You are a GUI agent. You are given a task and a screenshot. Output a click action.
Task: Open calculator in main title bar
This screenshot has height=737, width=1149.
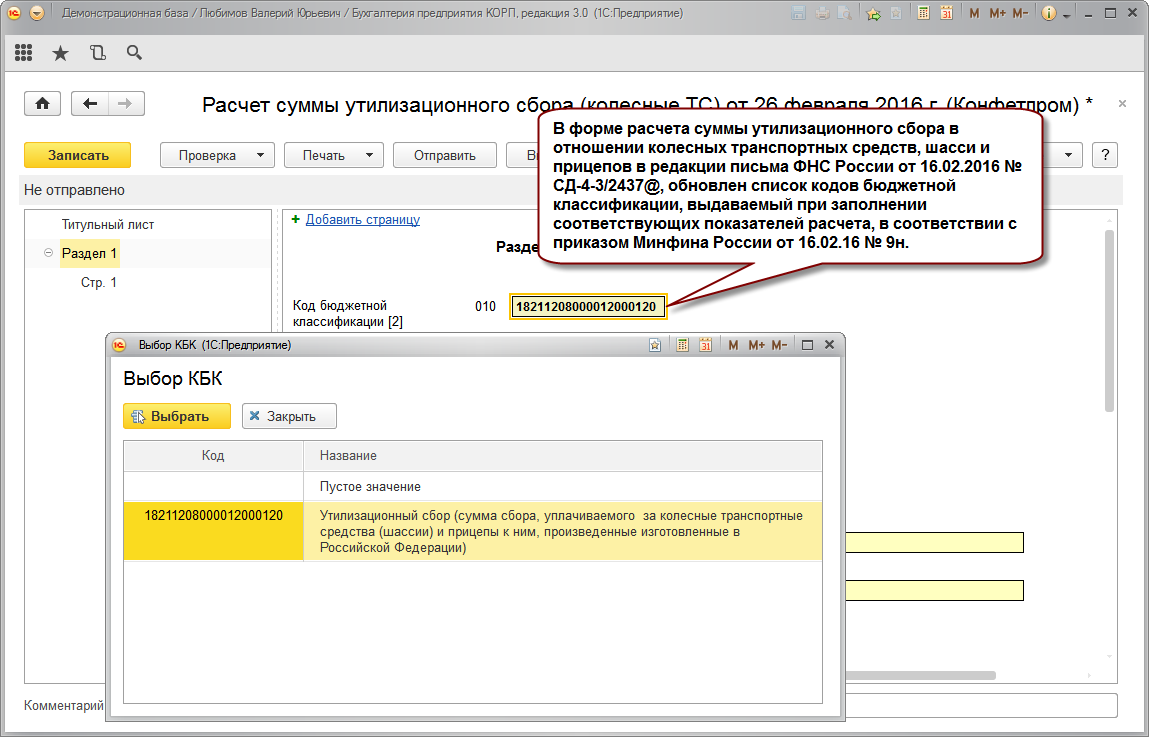[x=923, y=14]
